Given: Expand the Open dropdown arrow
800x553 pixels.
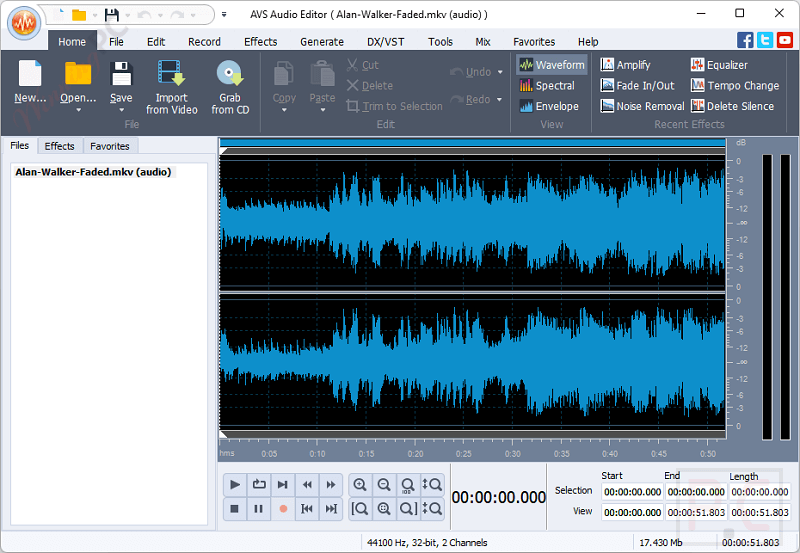Looking at the screenshot, I should pos(78,110).
